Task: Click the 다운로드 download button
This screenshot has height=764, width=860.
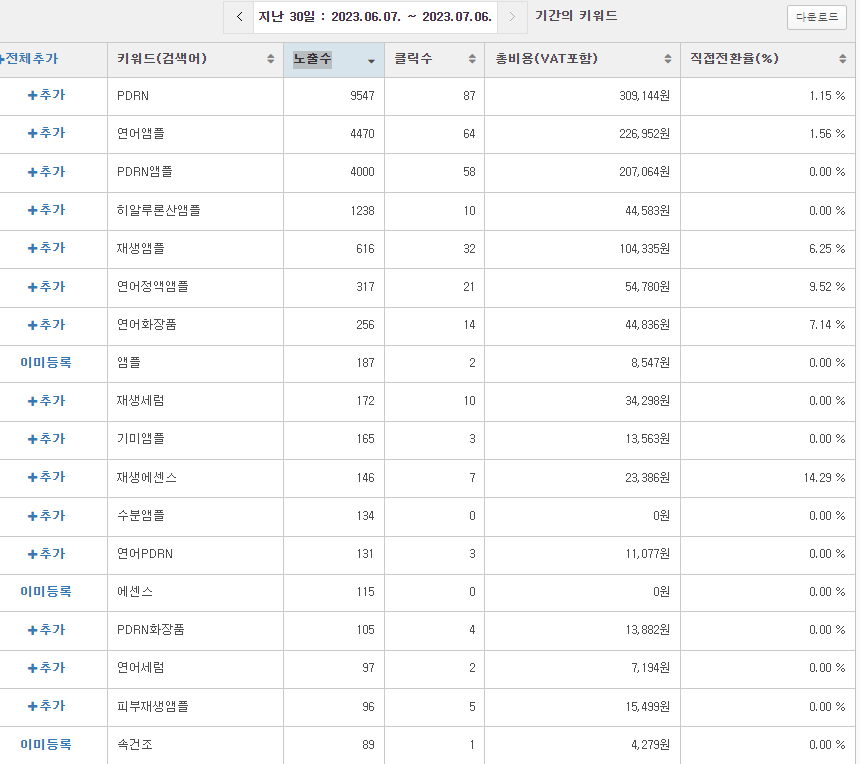Action: click(817, 17)
